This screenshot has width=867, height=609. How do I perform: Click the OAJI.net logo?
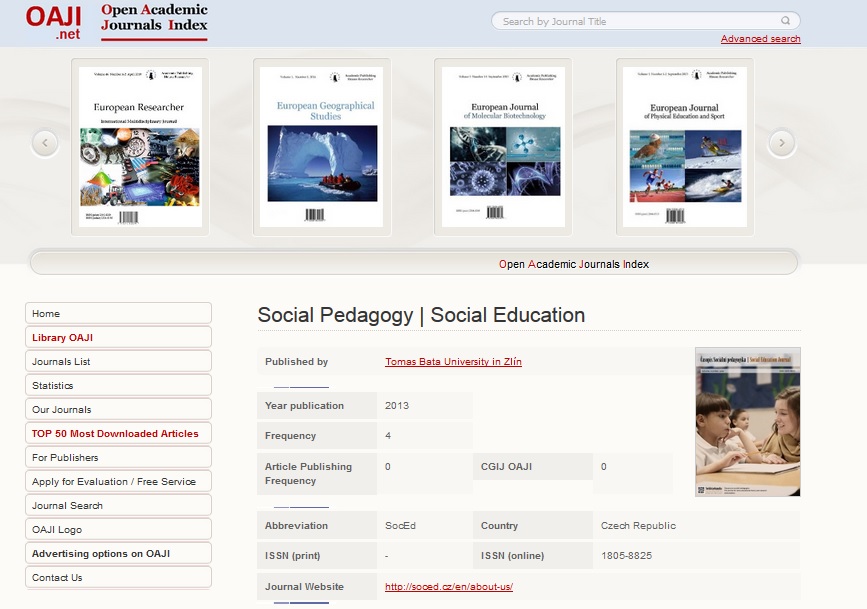click(x=54, y=22)
